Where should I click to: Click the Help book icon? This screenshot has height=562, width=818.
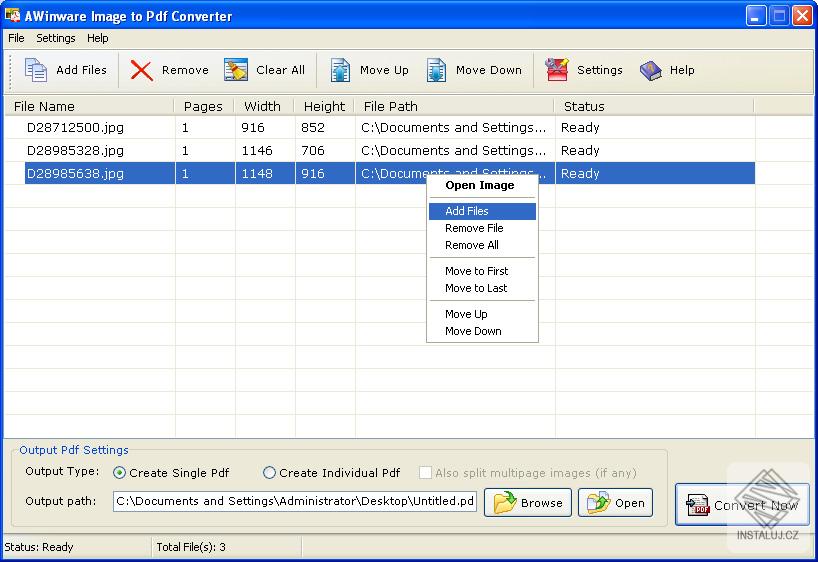point(651,70)
